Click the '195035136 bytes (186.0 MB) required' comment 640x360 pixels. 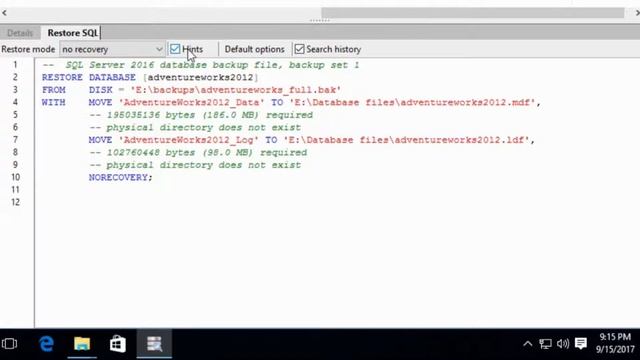click(x=201, y=115)
